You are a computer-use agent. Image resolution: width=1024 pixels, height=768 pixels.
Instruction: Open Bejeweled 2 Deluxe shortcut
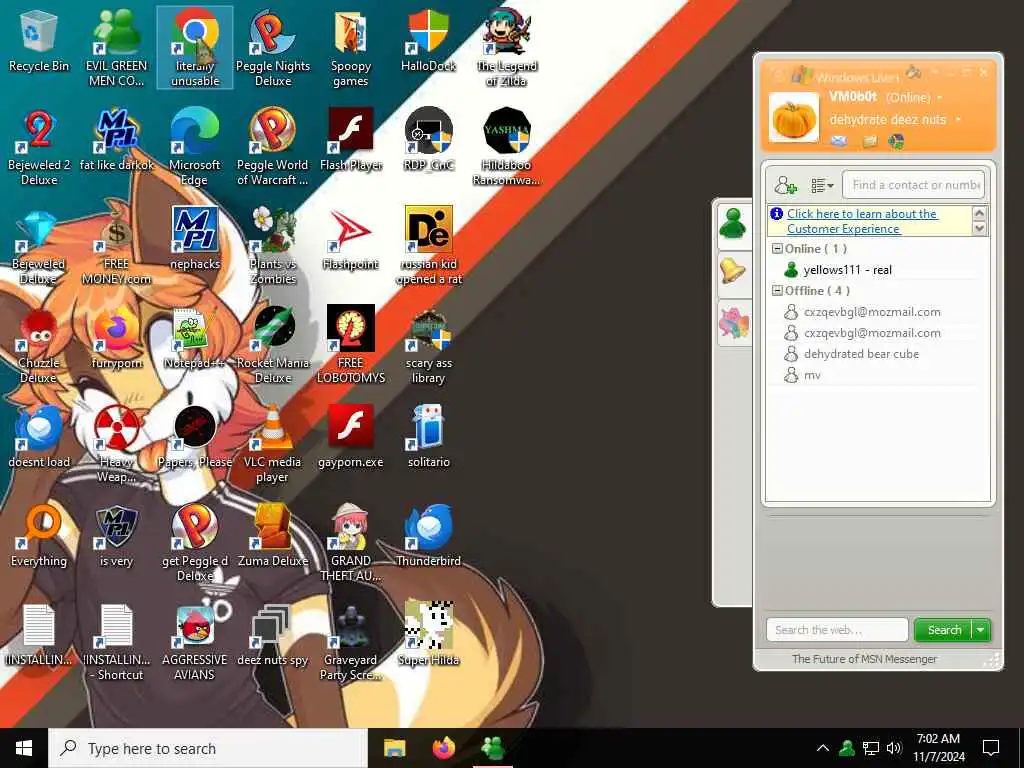tap(39, 148)
